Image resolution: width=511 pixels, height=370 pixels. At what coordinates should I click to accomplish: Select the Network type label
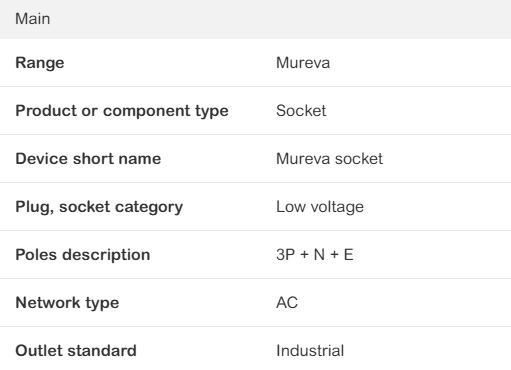[x=67, y=303]
